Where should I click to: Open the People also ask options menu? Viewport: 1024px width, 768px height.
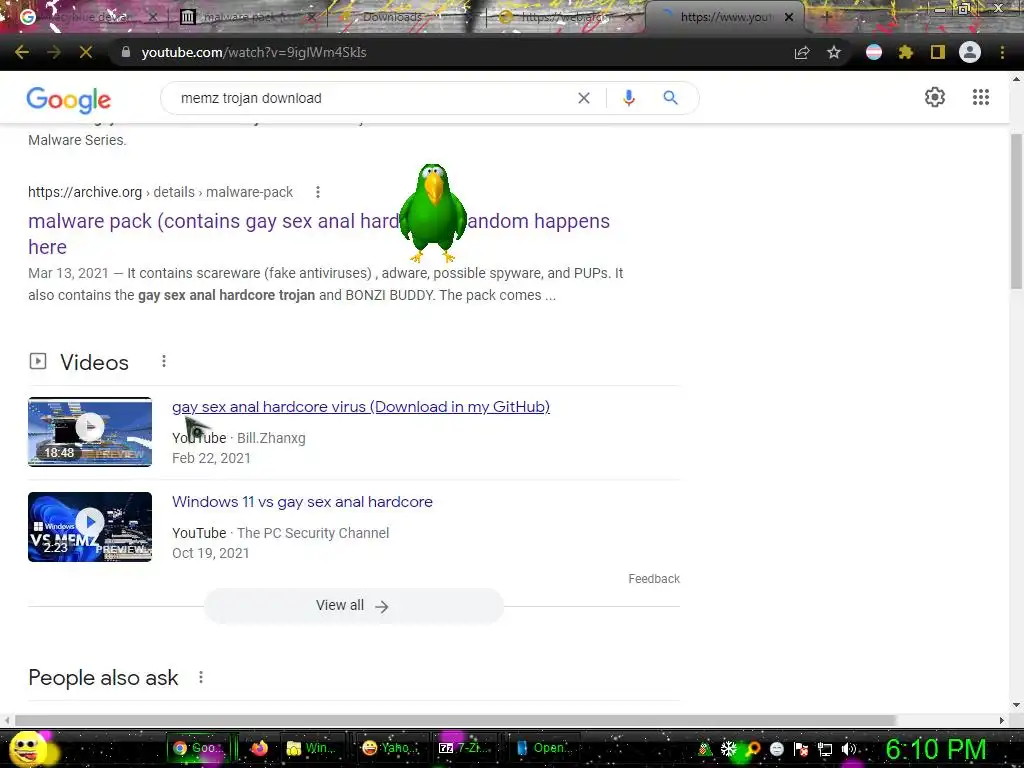[x=201, y=677]
